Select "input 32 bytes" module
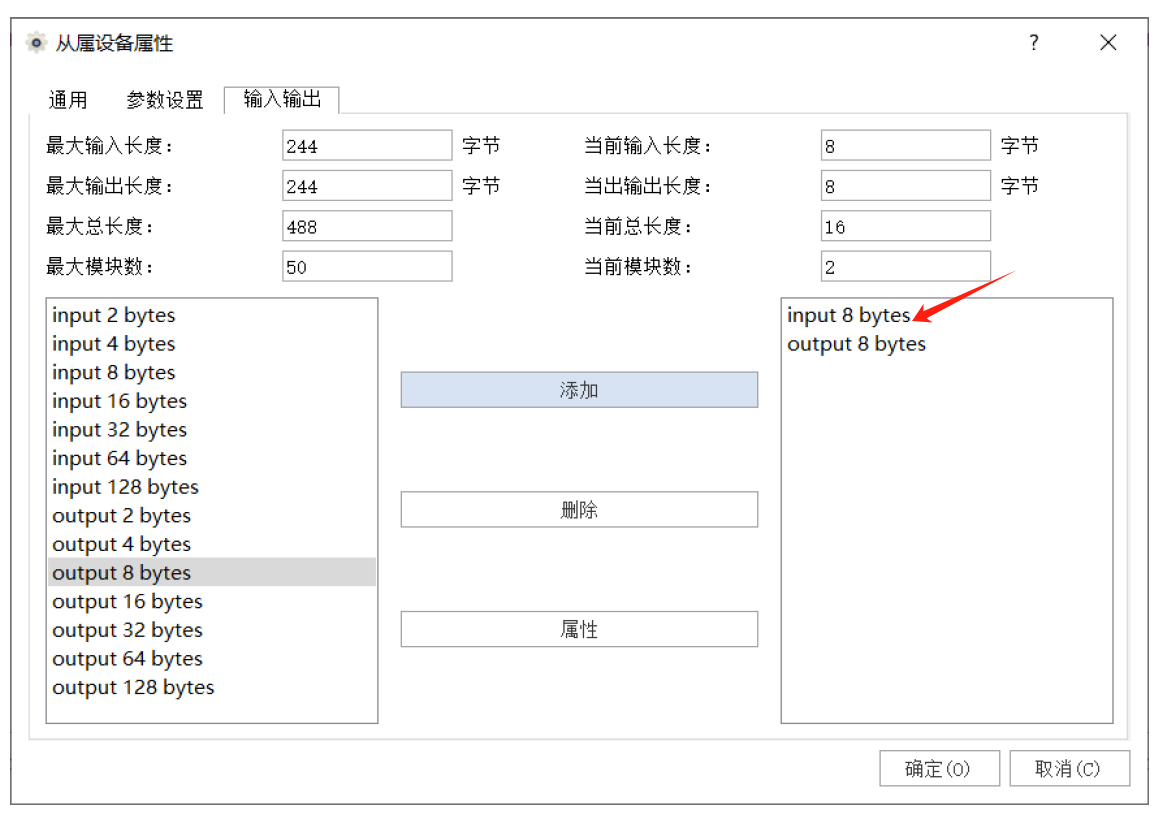 [x=212, y=430]
